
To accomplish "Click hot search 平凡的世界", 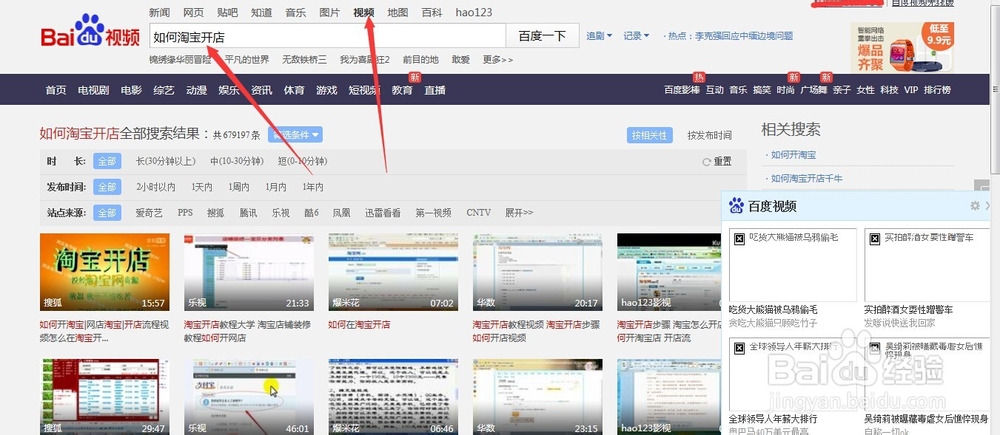I will point(247,59).
